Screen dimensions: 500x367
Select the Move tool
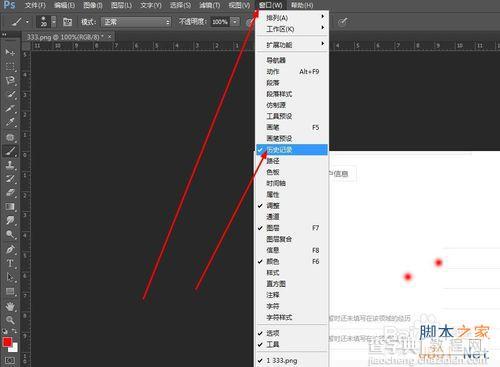click(10, 52)
